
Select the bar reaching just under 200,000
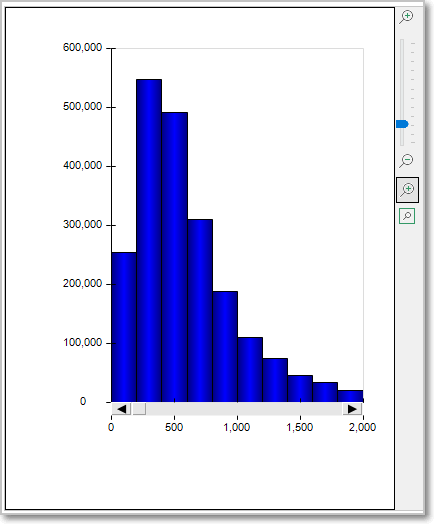(225, 347)
